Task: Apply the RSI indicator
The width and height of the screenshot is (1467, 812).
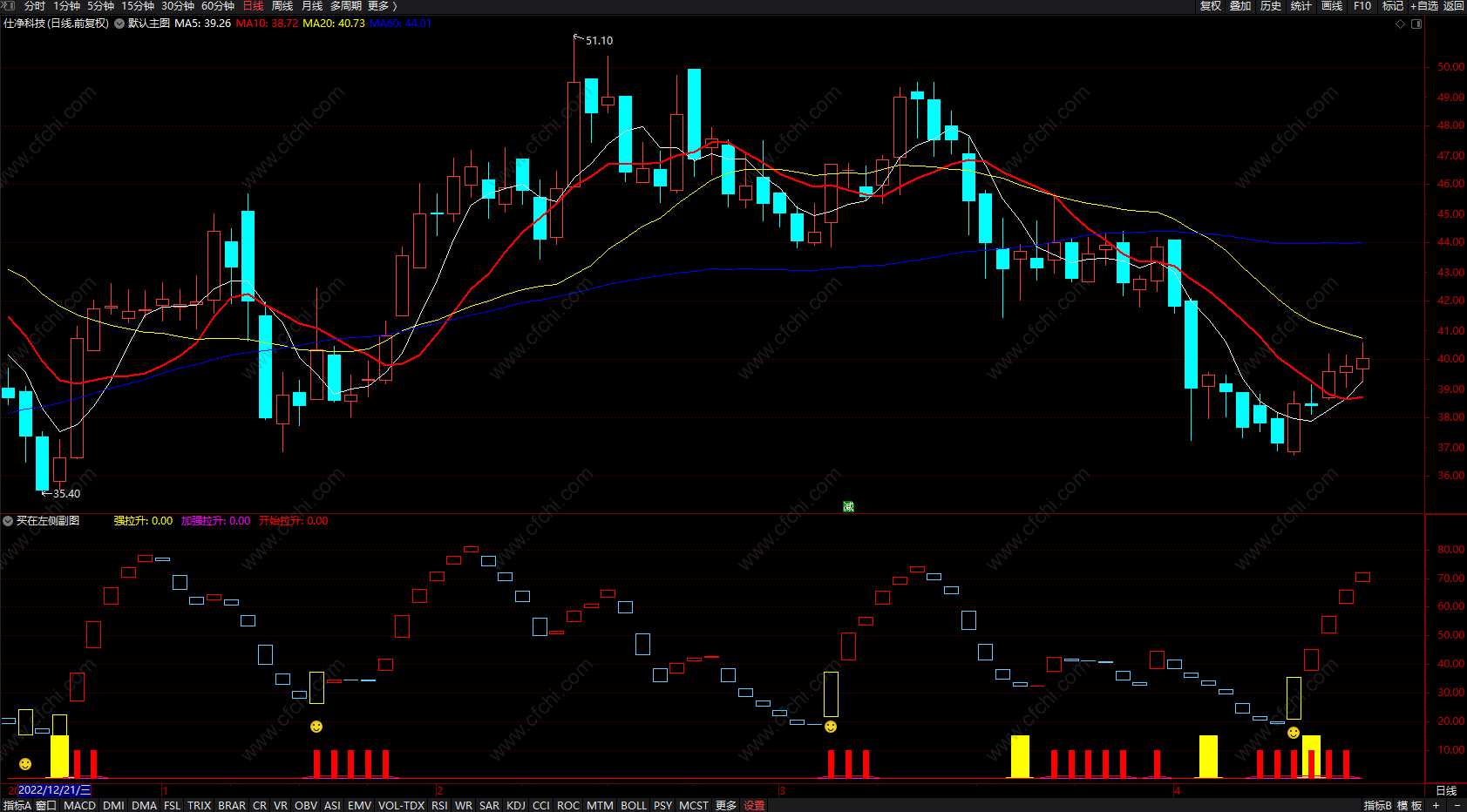Action: [439, 806]
